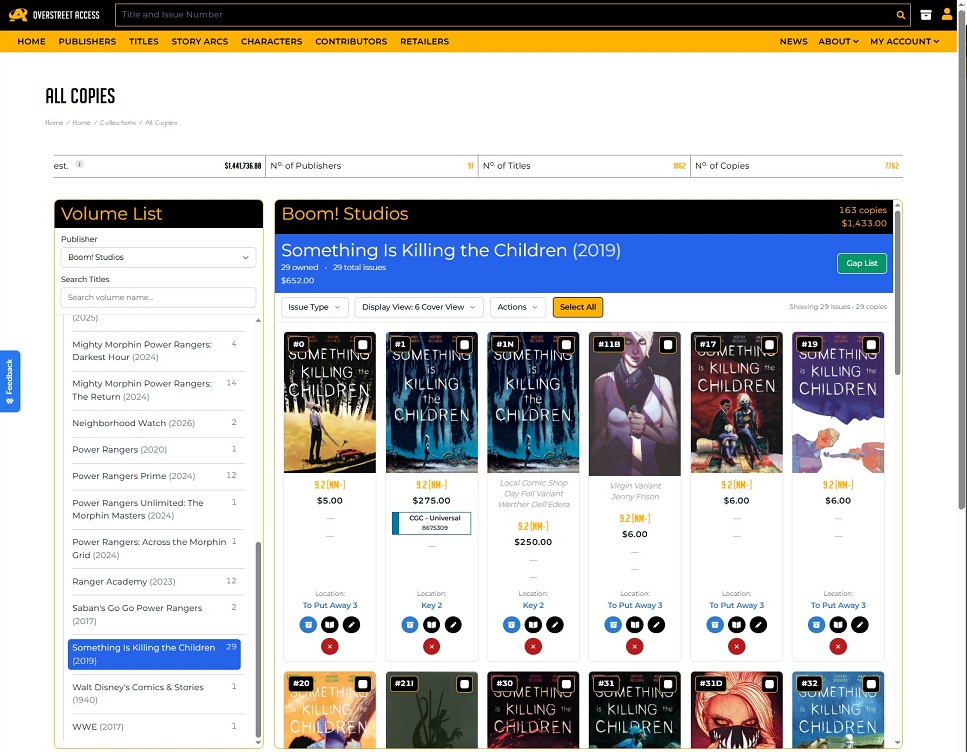Go to the Home nav item

[x=31, y=41]
